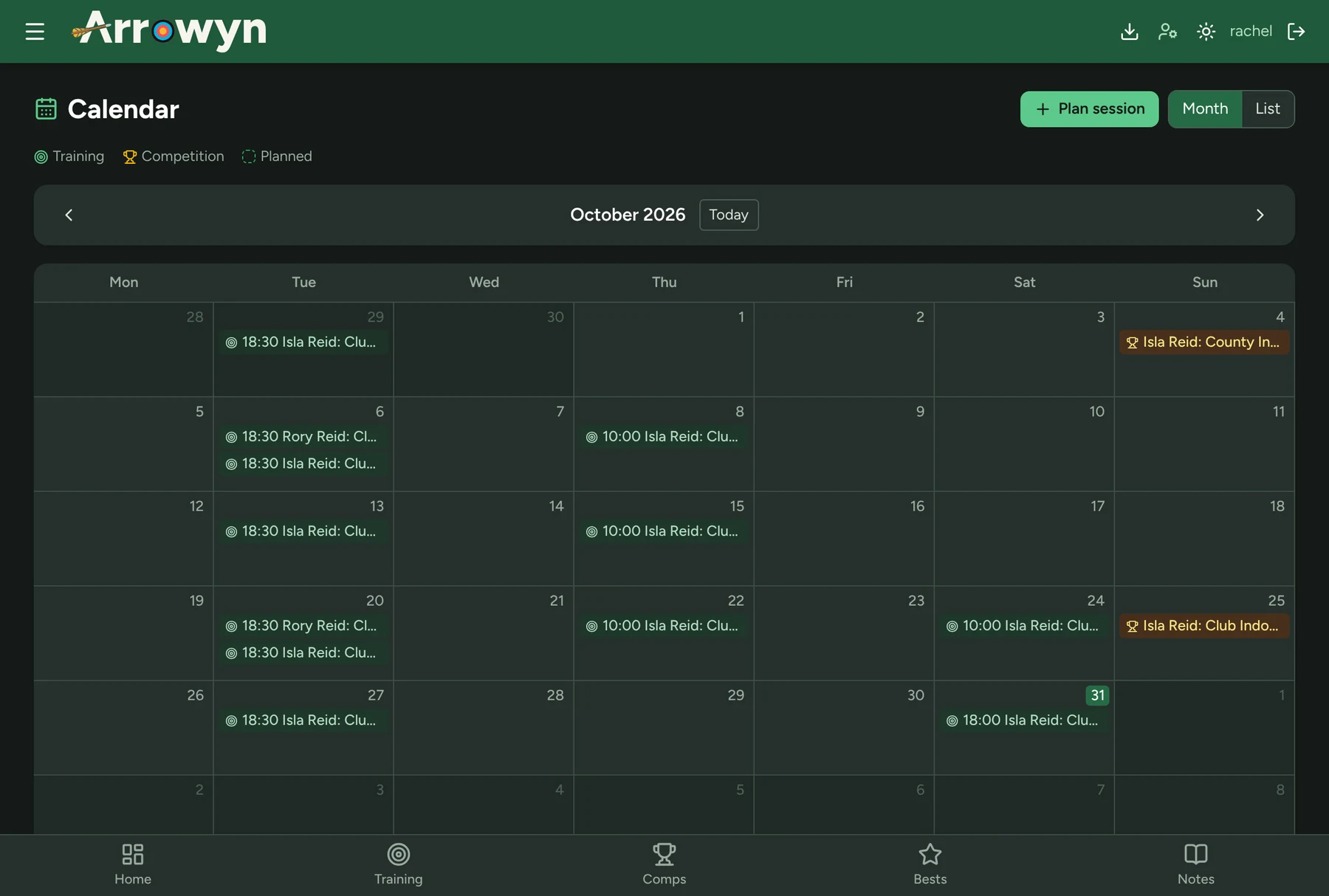This screenshot has width=1329, height=896.
Task: Go to previous month arrow
Action: click(x=69, y=215)
